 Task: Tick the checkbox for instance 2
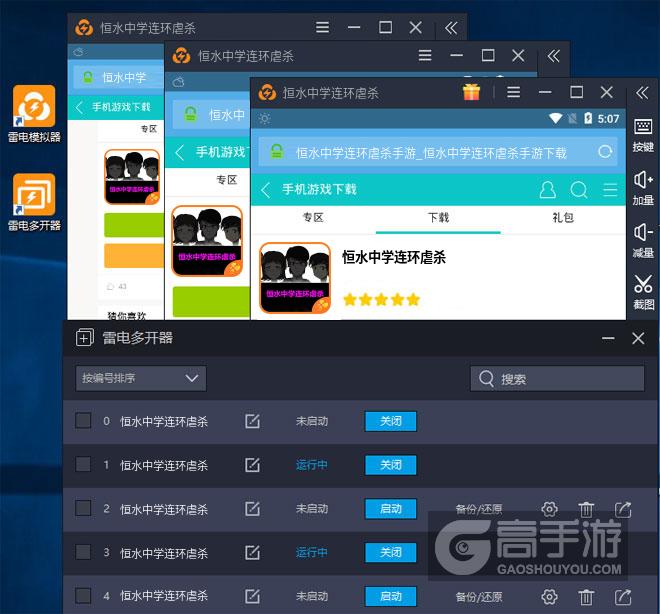click(x=83, y=508)
